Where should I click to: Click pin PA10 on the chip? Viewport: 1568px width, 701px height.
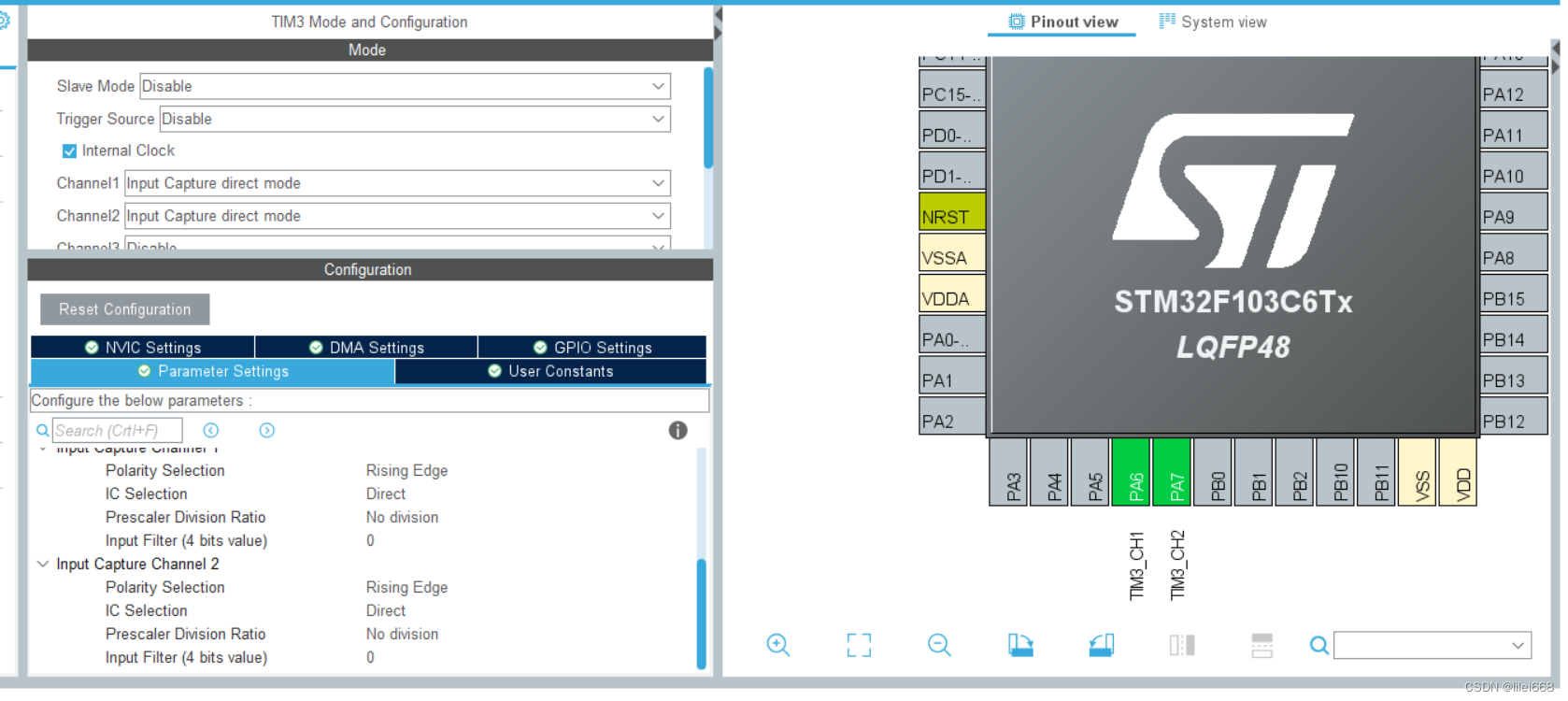coord(1514,170)
